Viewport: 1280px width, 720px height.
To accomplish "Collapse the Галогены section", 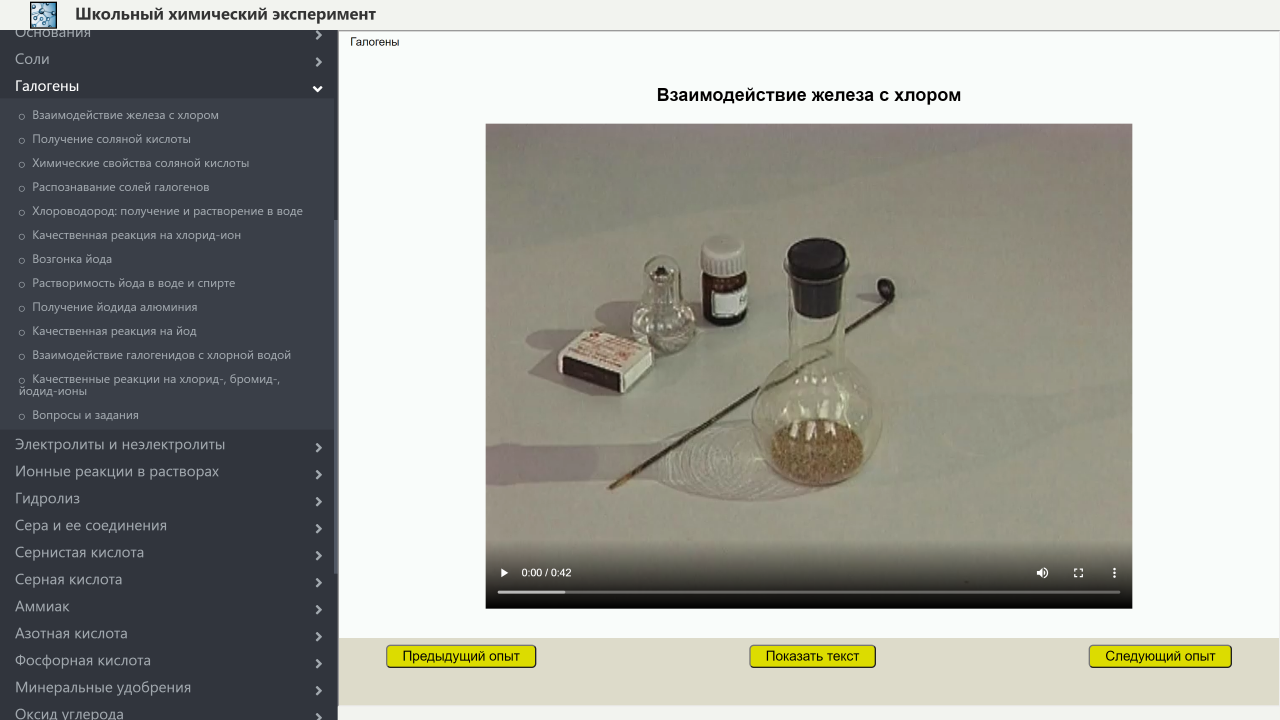I will tap(317, 88).
